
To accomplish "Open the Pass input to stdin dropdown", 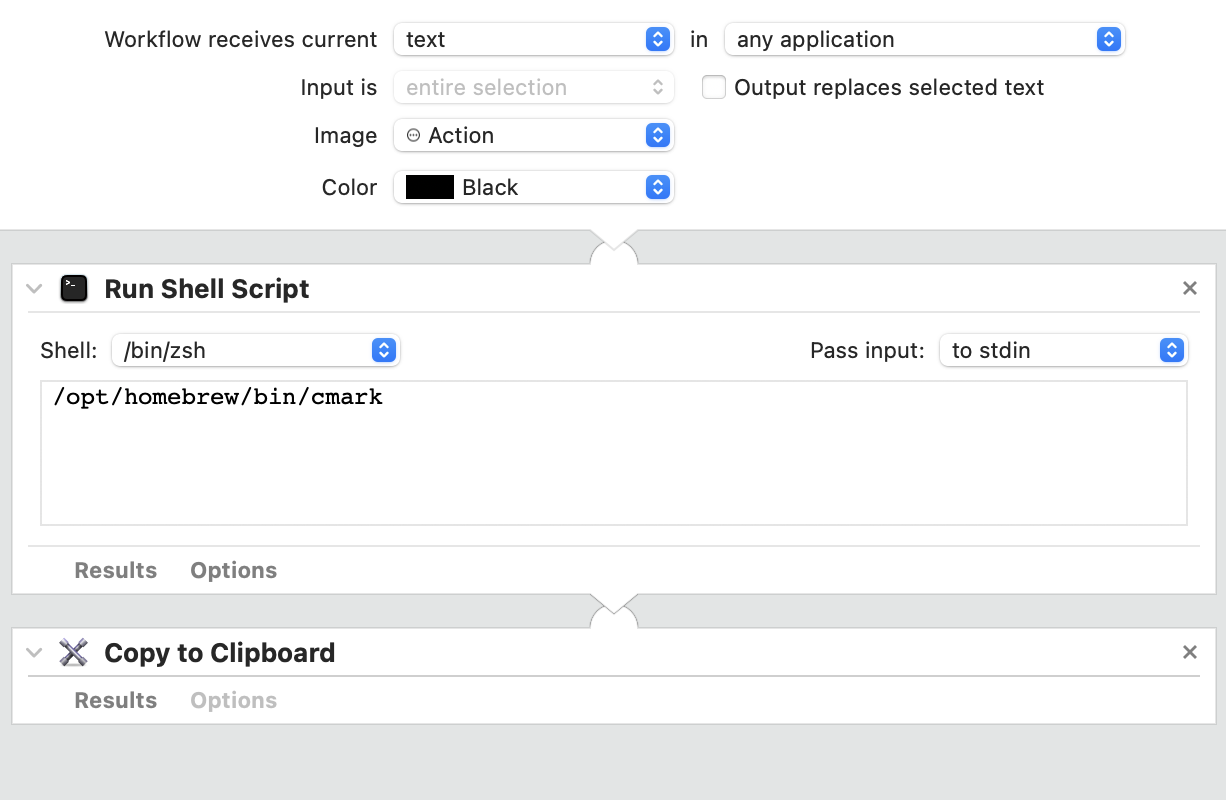I will 1170,350.
